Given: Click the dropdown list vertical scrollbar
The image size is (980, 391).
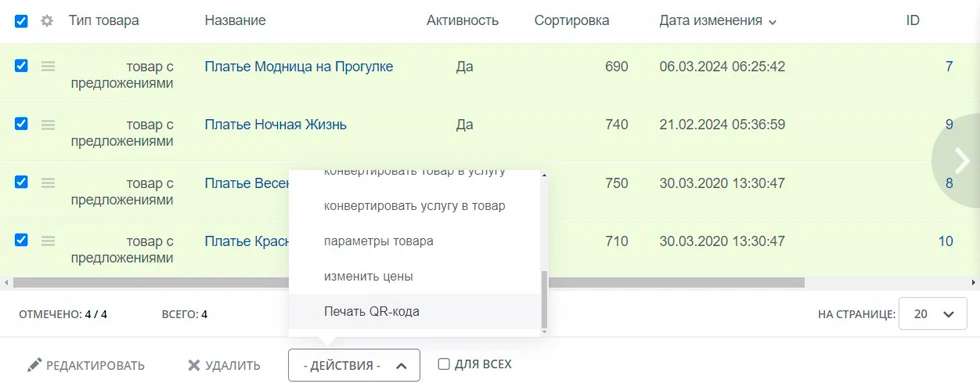Looking at the screenshot, I should pos(544,299).
